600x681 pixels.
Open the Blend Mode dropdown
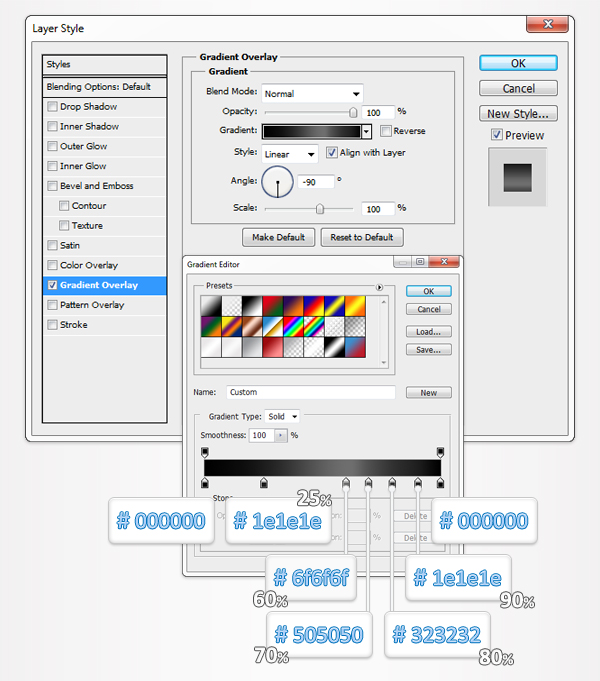312,93
